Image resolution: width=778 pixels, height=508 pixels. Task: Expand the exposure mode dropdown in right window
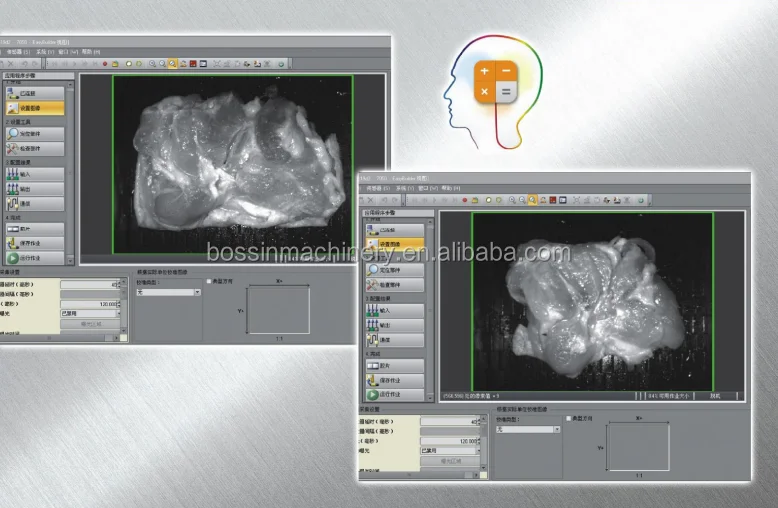(x=449, y=451)
